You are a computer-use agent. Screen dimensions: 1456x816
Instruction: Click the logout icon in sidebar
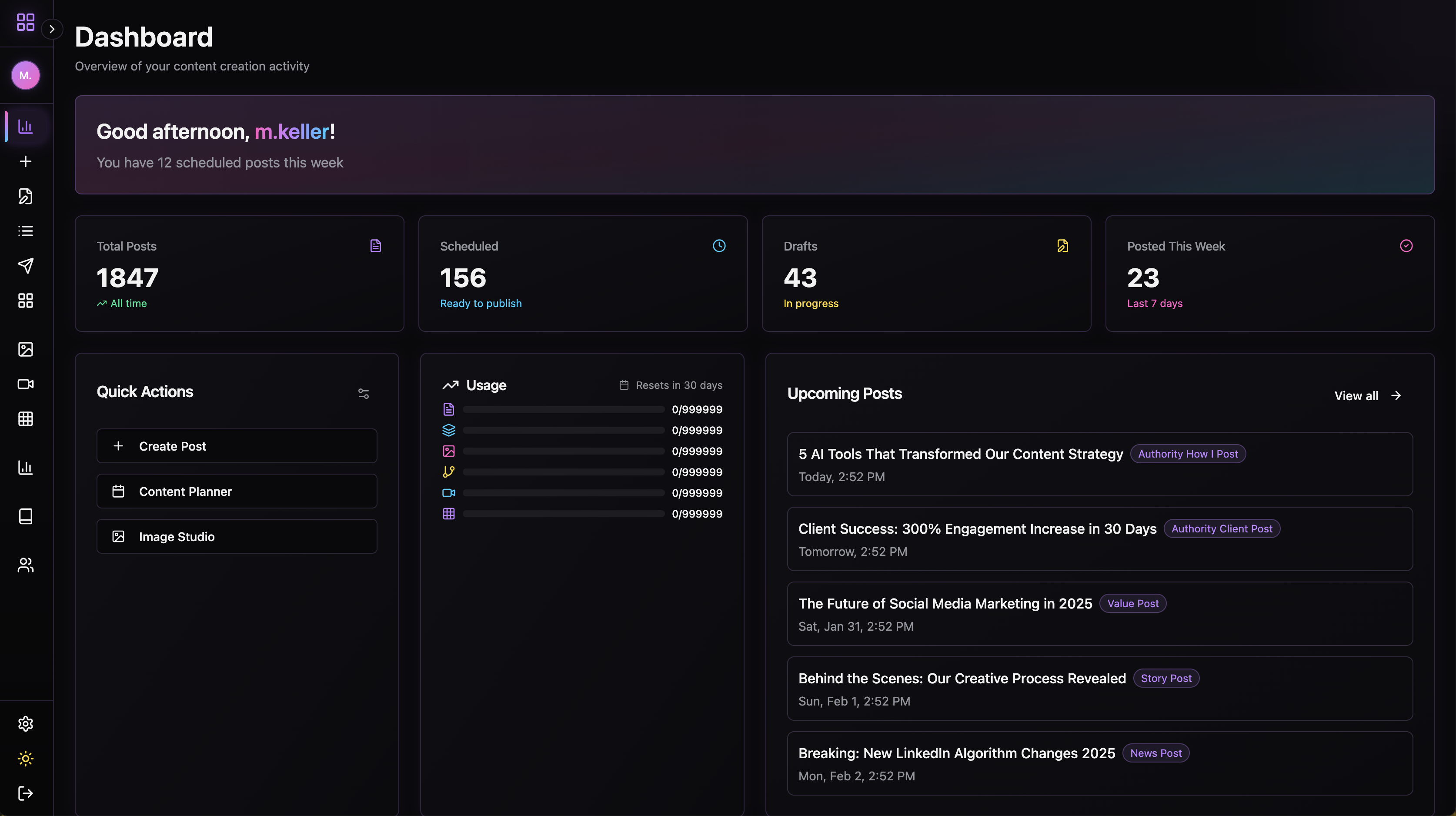click(25, 793)
